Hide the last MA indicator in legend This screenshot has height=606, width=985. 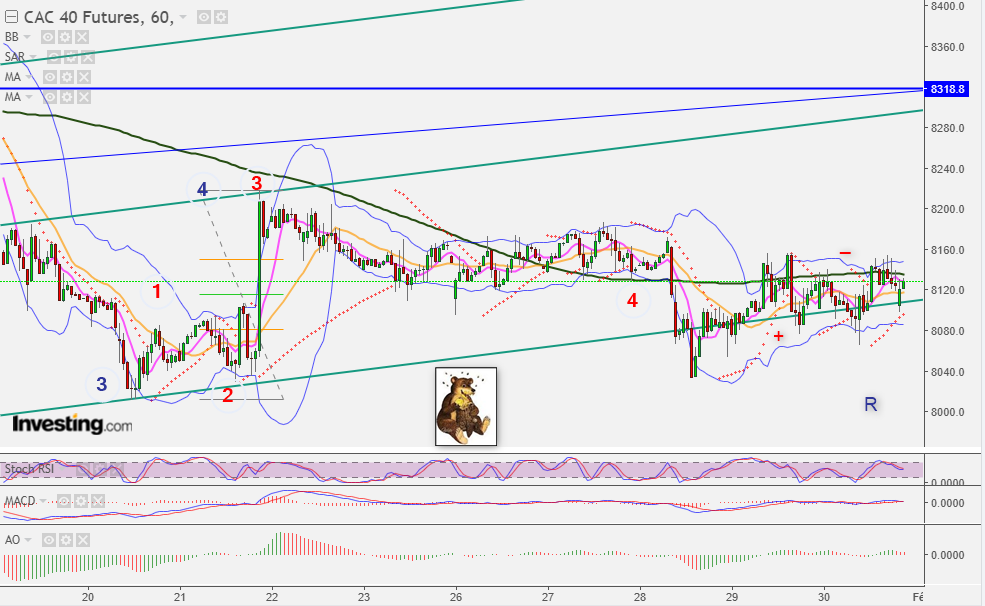click(50, 97)
